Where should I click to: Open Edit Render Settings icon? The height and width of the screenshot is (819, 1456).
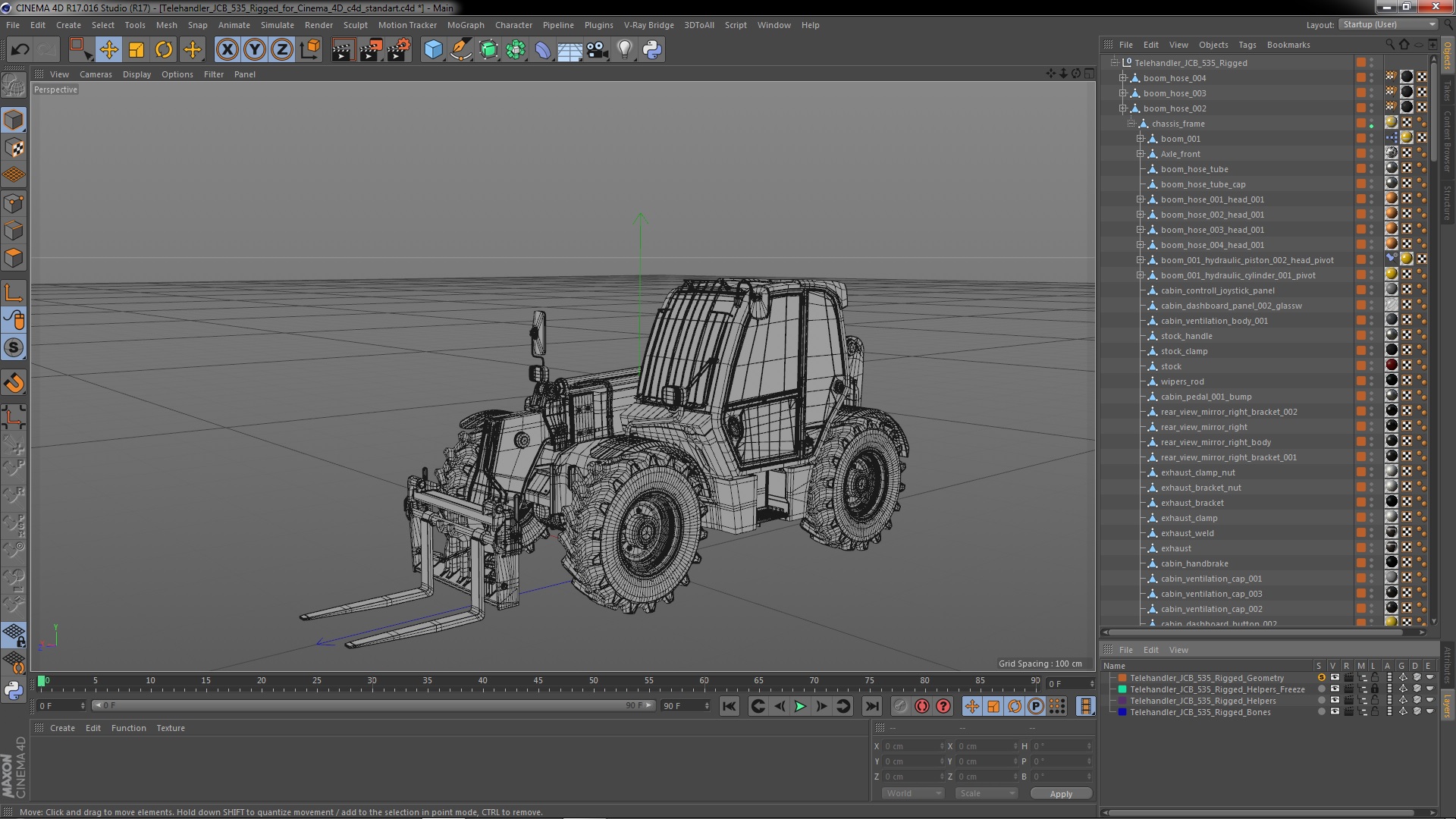click(399, 50)
